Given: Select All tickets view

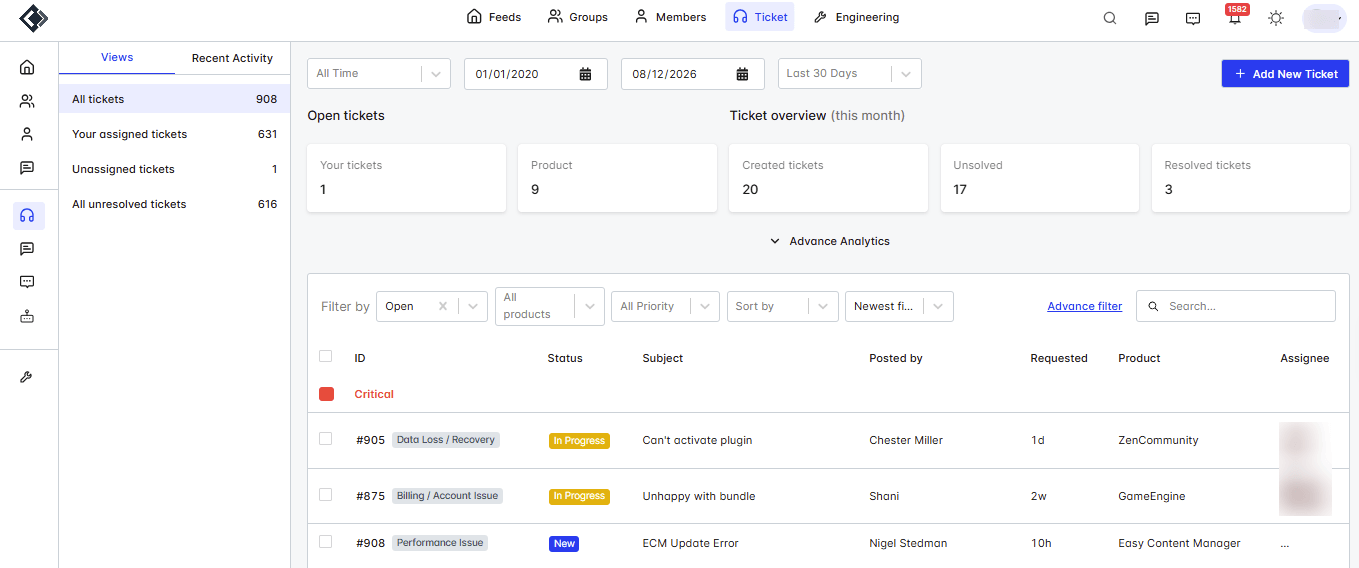Looking at the screenshot, I should tap(175, 99).
